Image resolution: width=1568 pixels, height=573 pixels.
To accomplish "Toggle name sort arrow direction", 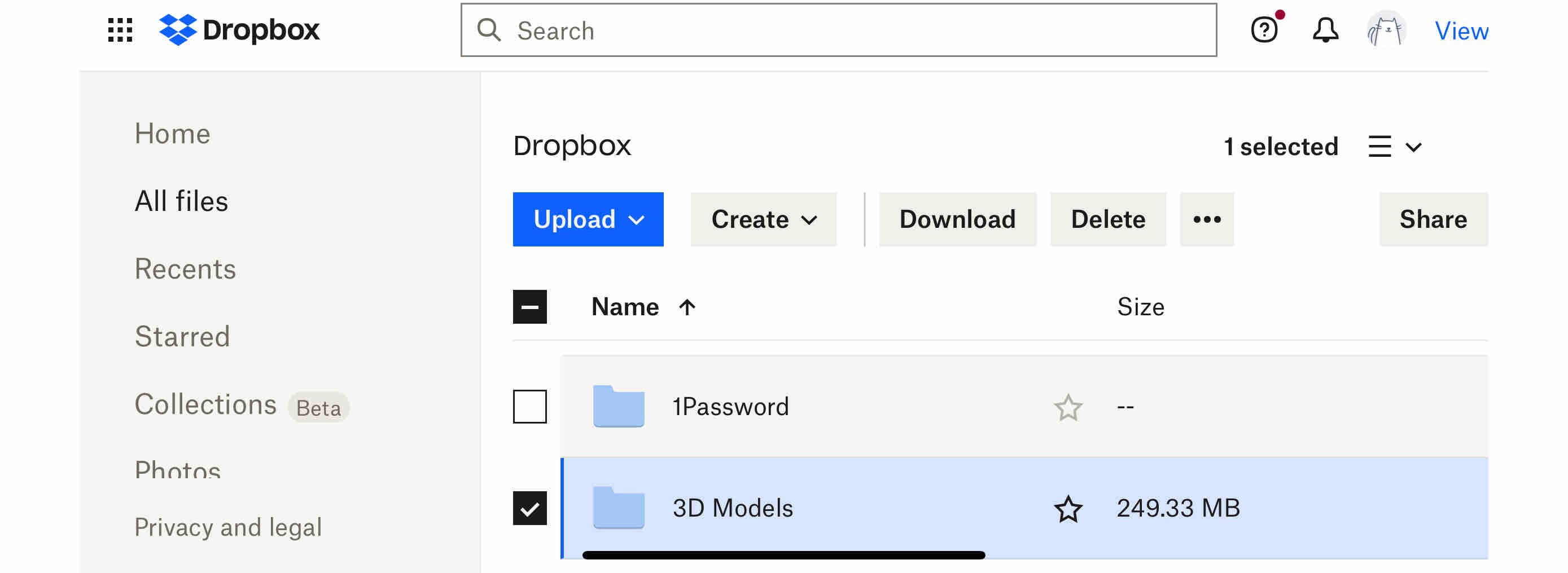I will [x=686, y=307].
